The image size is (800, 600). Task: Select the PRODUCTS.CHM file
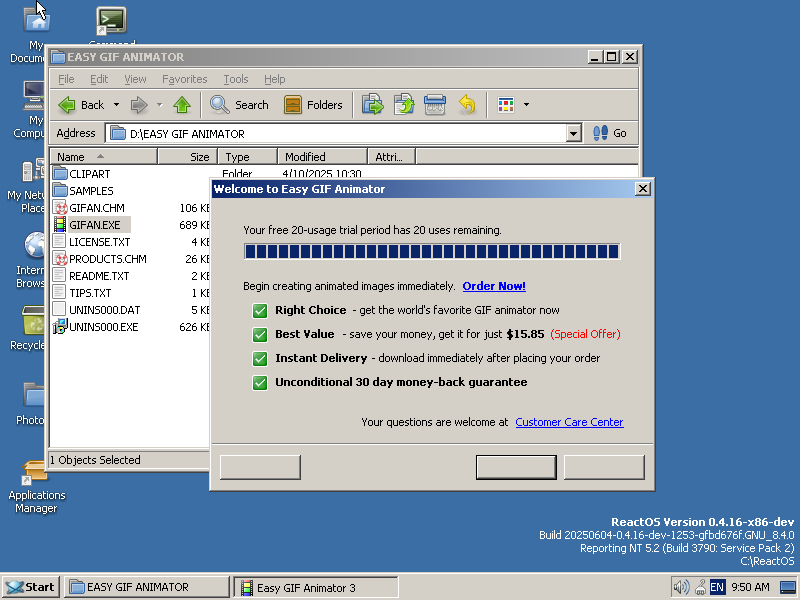pos(100,259)
